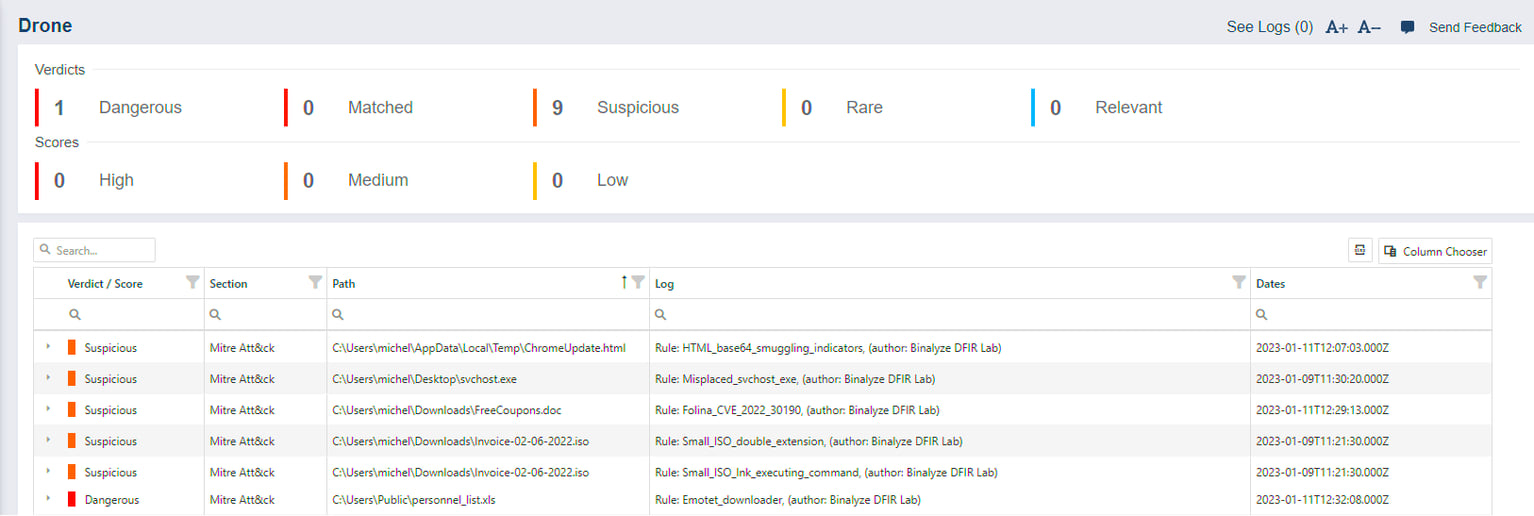Image resolution: width=1534 pixels, height=516 pixels.
Task: Open the Column Chooser
Action: tap(1434, 251)
